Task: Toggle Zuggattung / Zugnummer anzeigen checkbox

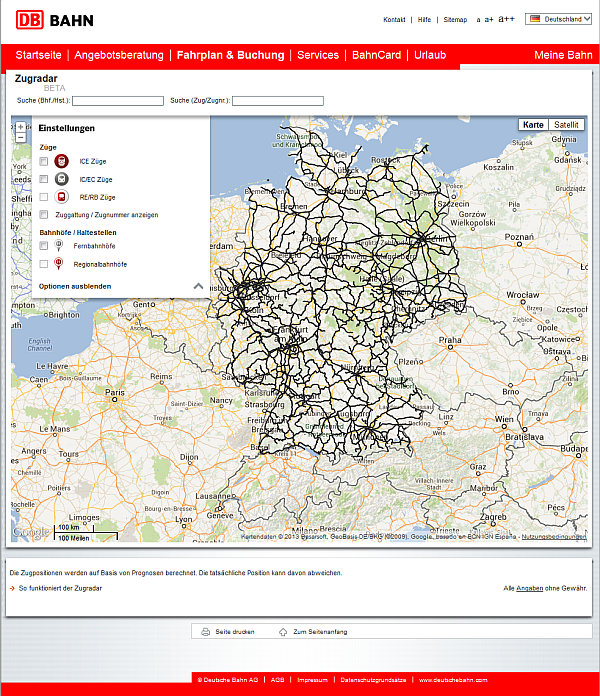Action: coord(43,214)
